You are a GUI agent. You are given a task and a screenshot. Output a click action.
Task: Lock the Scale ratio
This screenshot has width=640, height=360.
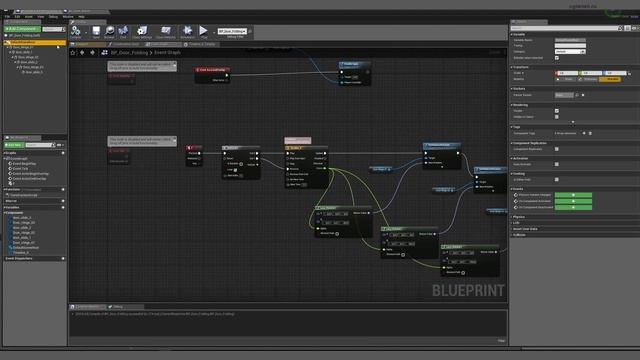(x=629, y=73)
